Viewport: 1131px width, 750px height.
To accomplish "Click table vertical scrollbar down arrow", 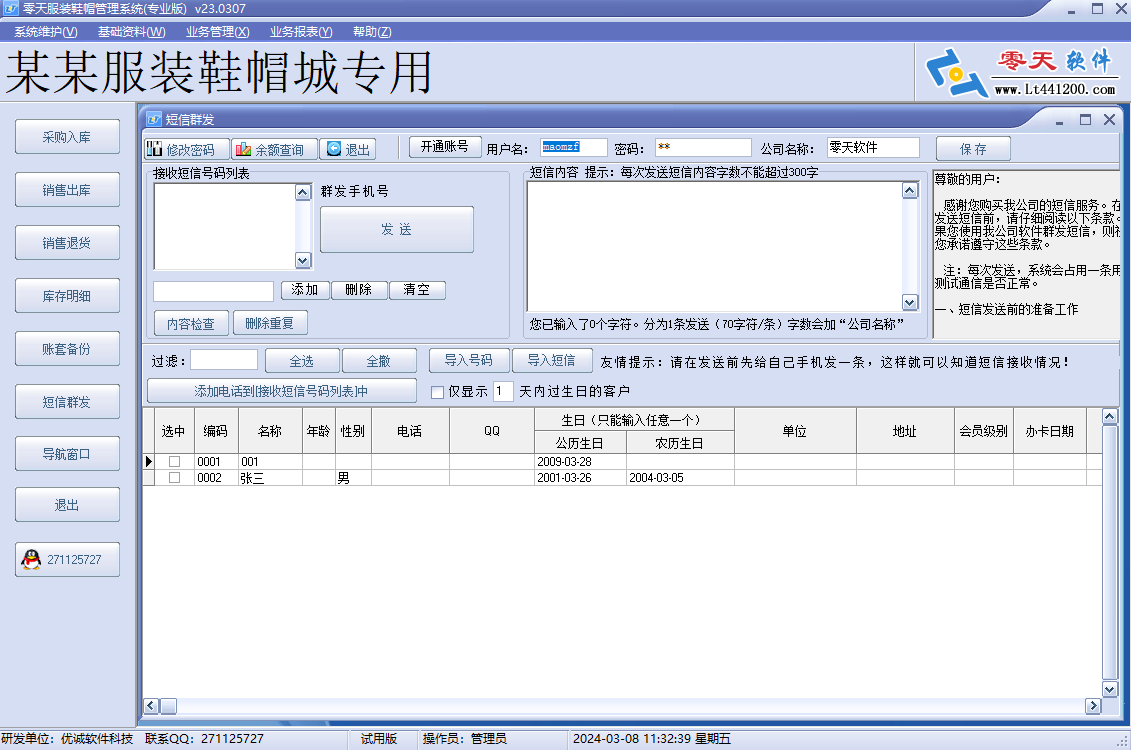I will coord(1110,689).
